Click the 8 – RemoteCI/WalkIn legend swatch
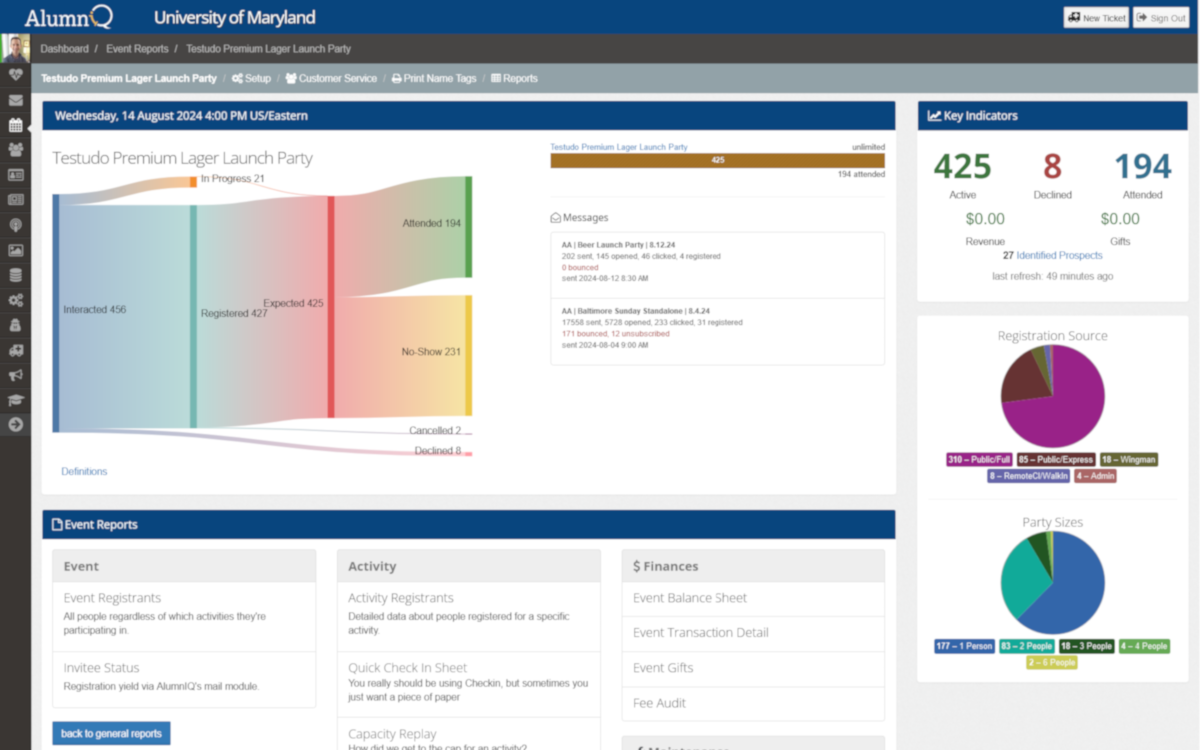The width and height of the screenshot is (1200, 750). pyautogui.click(x=1029, y=476)
